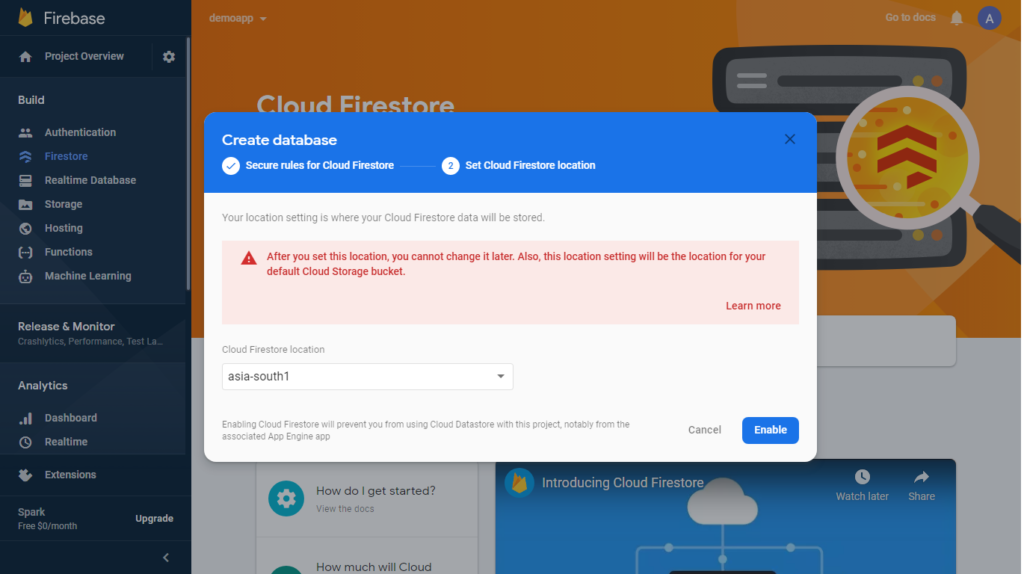Screen dimensions: 1024x574
Task: Click Introducing Cloud Firestore video title
Action: click(622, 483)
